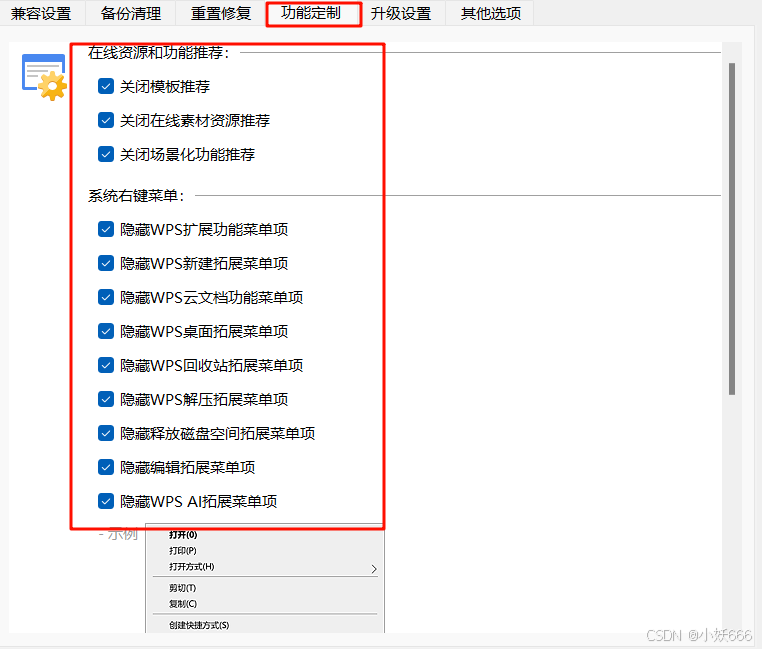Click 复制(C) in example menu
The height and width of the screenshot is (649, 762).
[x=183, y=604]
